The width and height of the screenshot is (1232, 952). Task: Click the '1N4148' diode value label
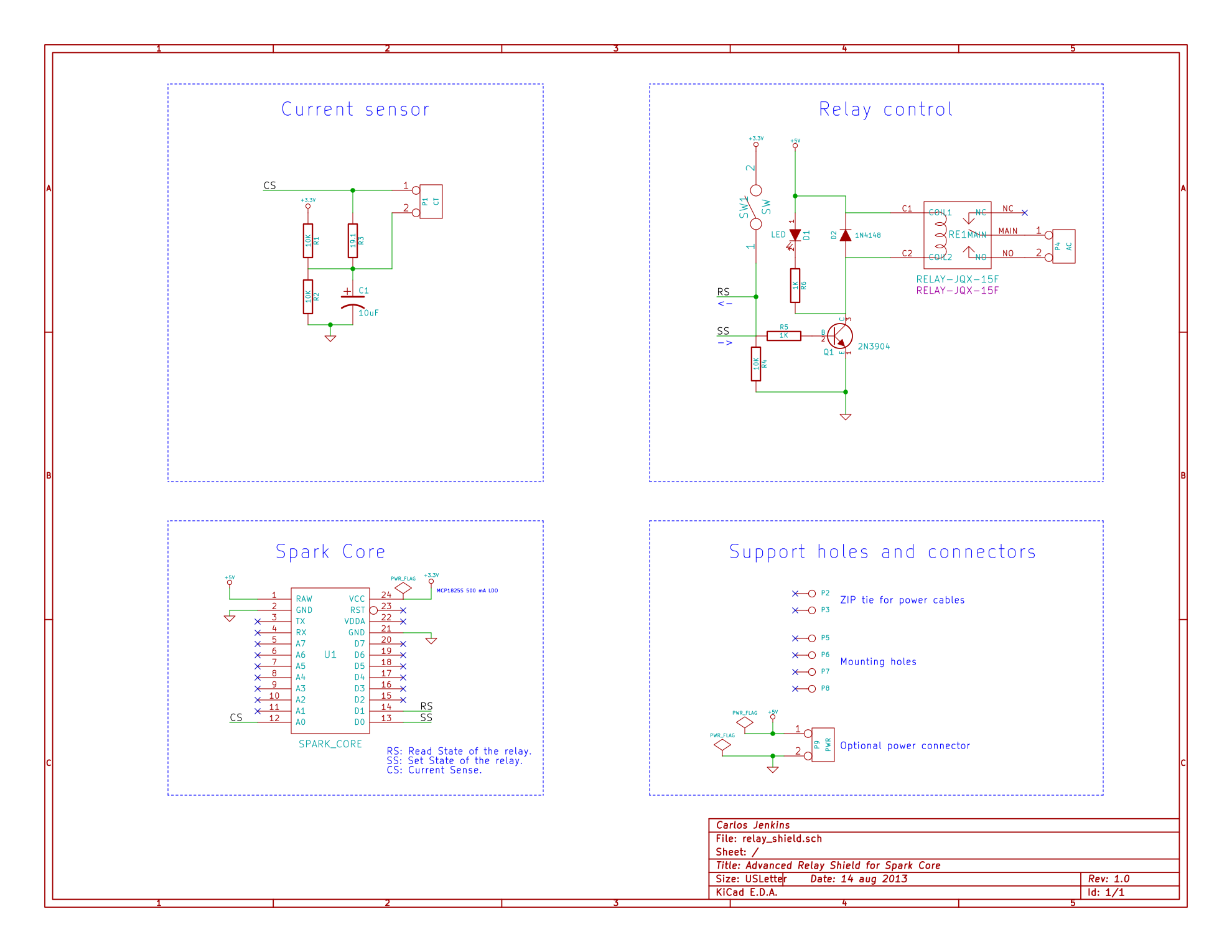point(867,235)
